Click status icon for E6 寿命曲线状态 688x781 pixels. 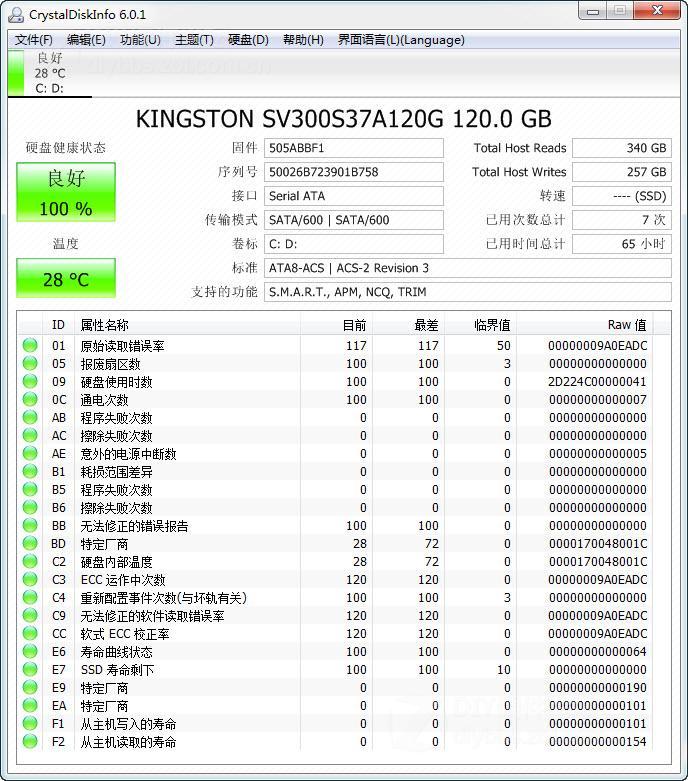point(30,651)
